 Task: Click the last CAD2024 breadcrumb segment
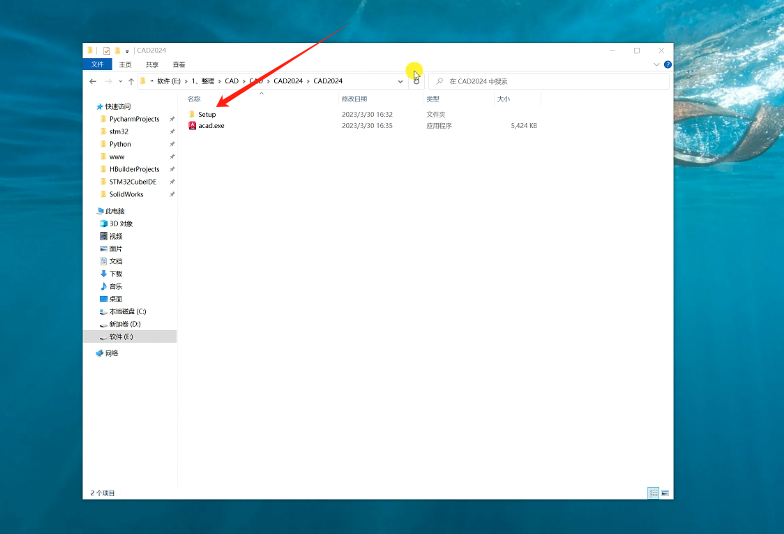tap(328, 81)
